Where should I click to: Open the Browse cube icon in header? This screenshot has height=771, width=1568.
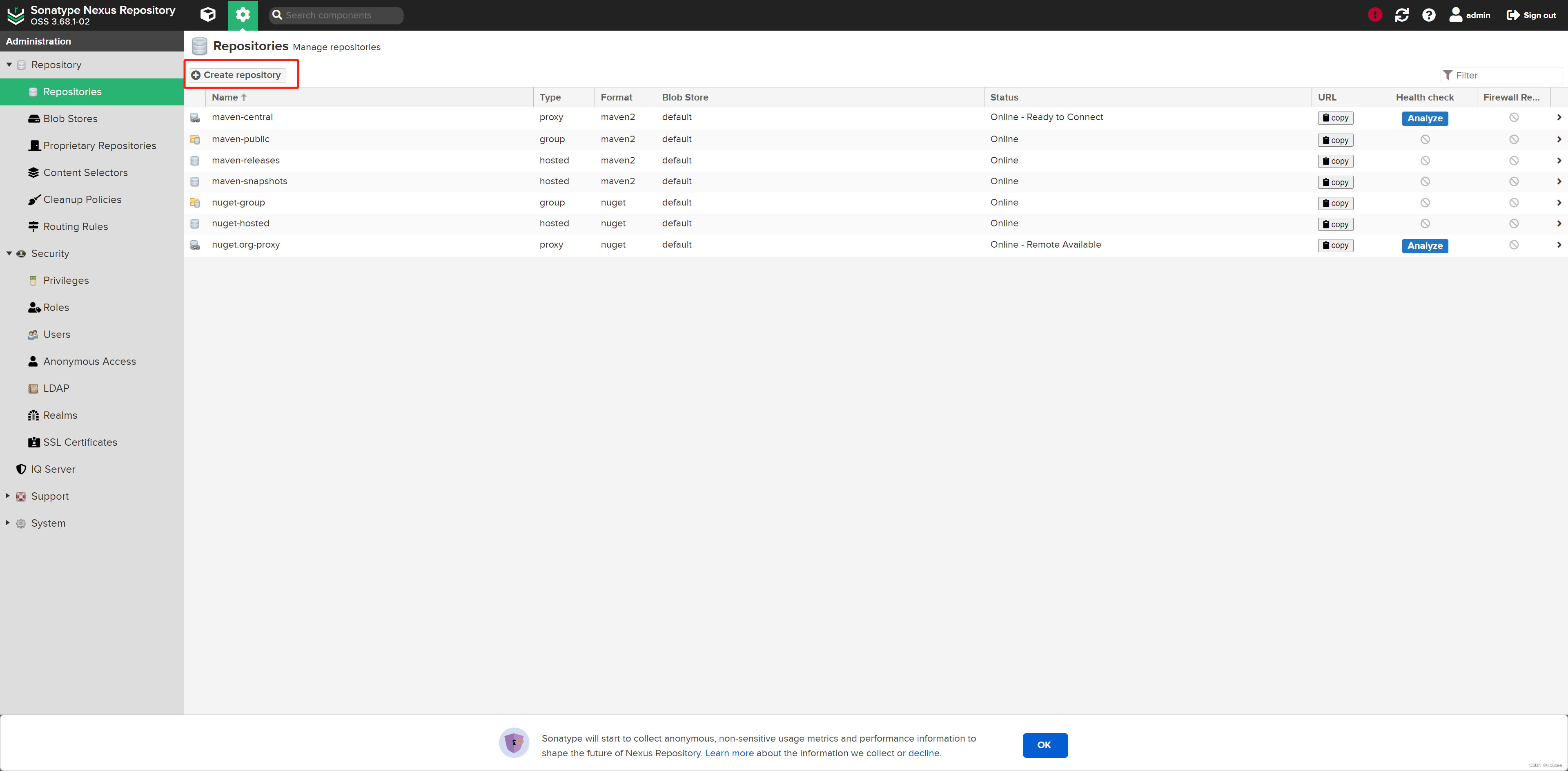pyautogui.click(x=207, y=15)
